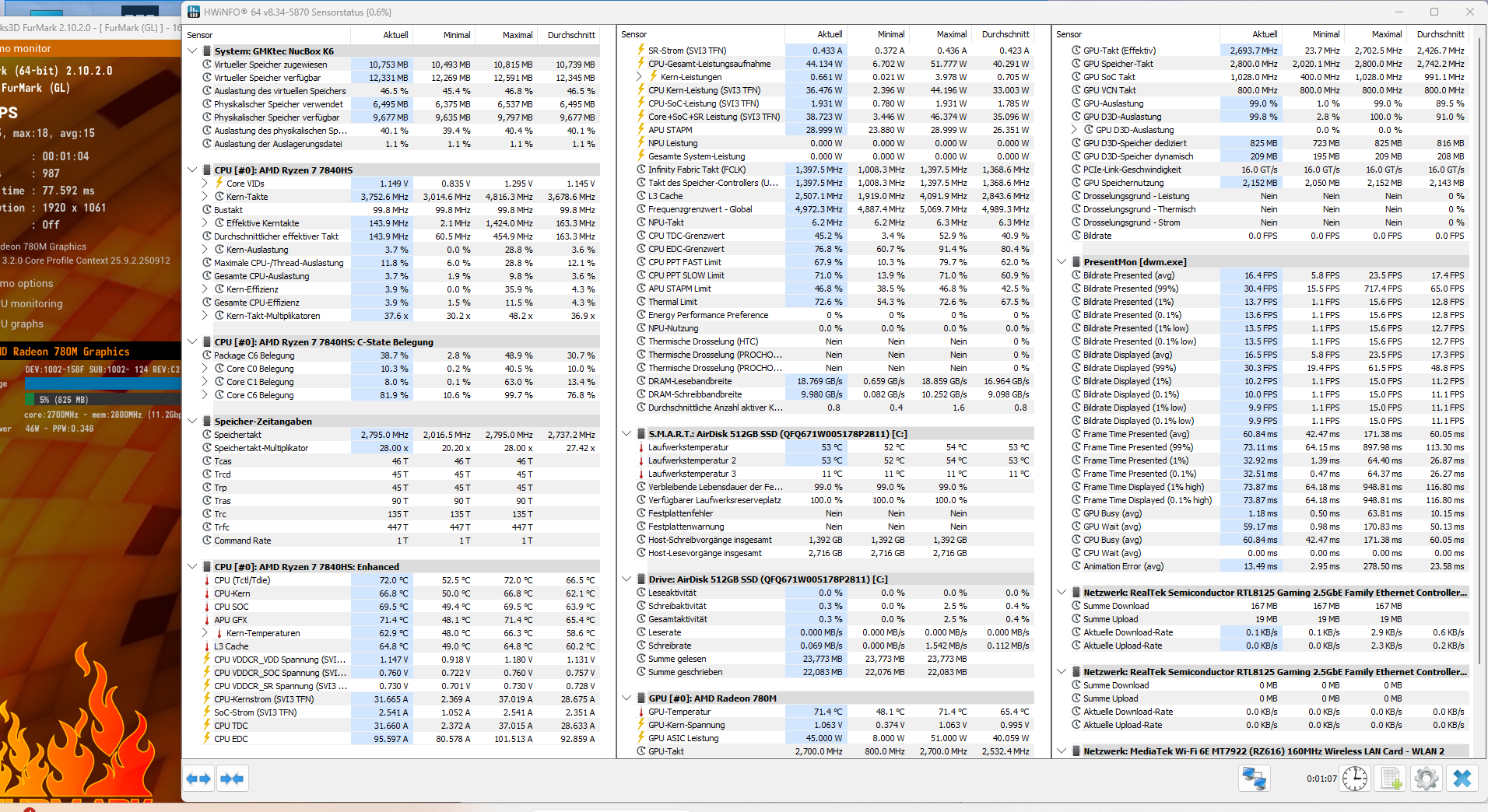Image resolution: width=1488 pixels, height=812 pixels.
Task: Click GPU graphs in the FurMark window
Action: 22,324
